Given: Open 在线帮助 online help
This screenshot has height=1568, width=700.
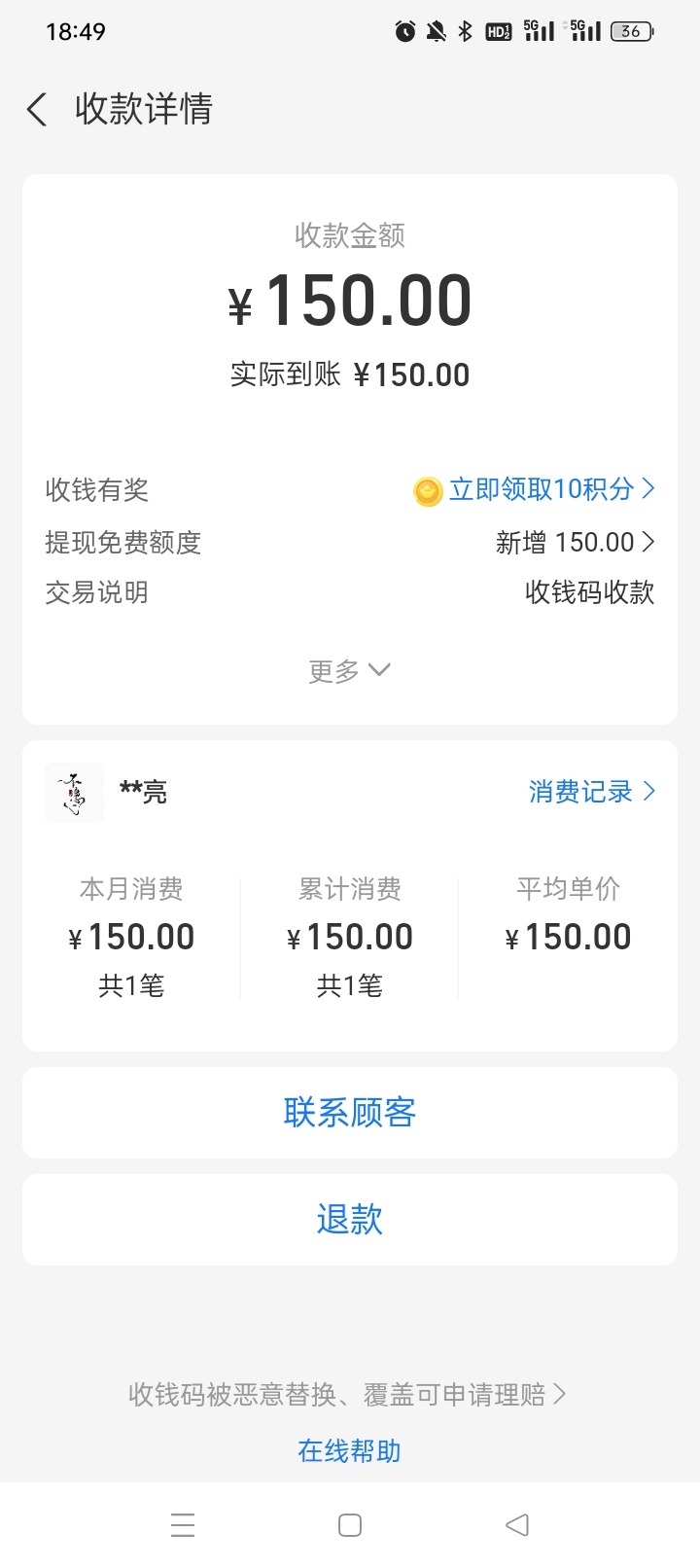Looking at the screenshot, I should coord(350,1451).
